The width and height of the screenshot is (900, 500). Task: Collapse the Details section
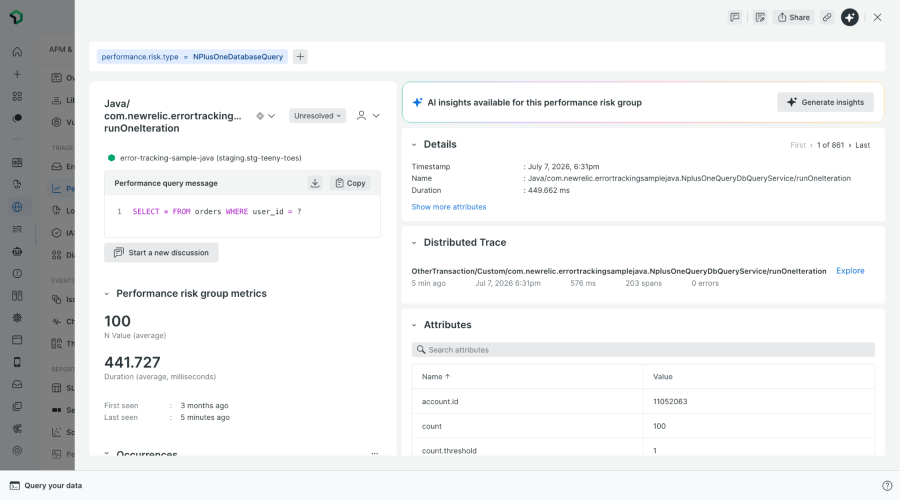tap(414, 145)
